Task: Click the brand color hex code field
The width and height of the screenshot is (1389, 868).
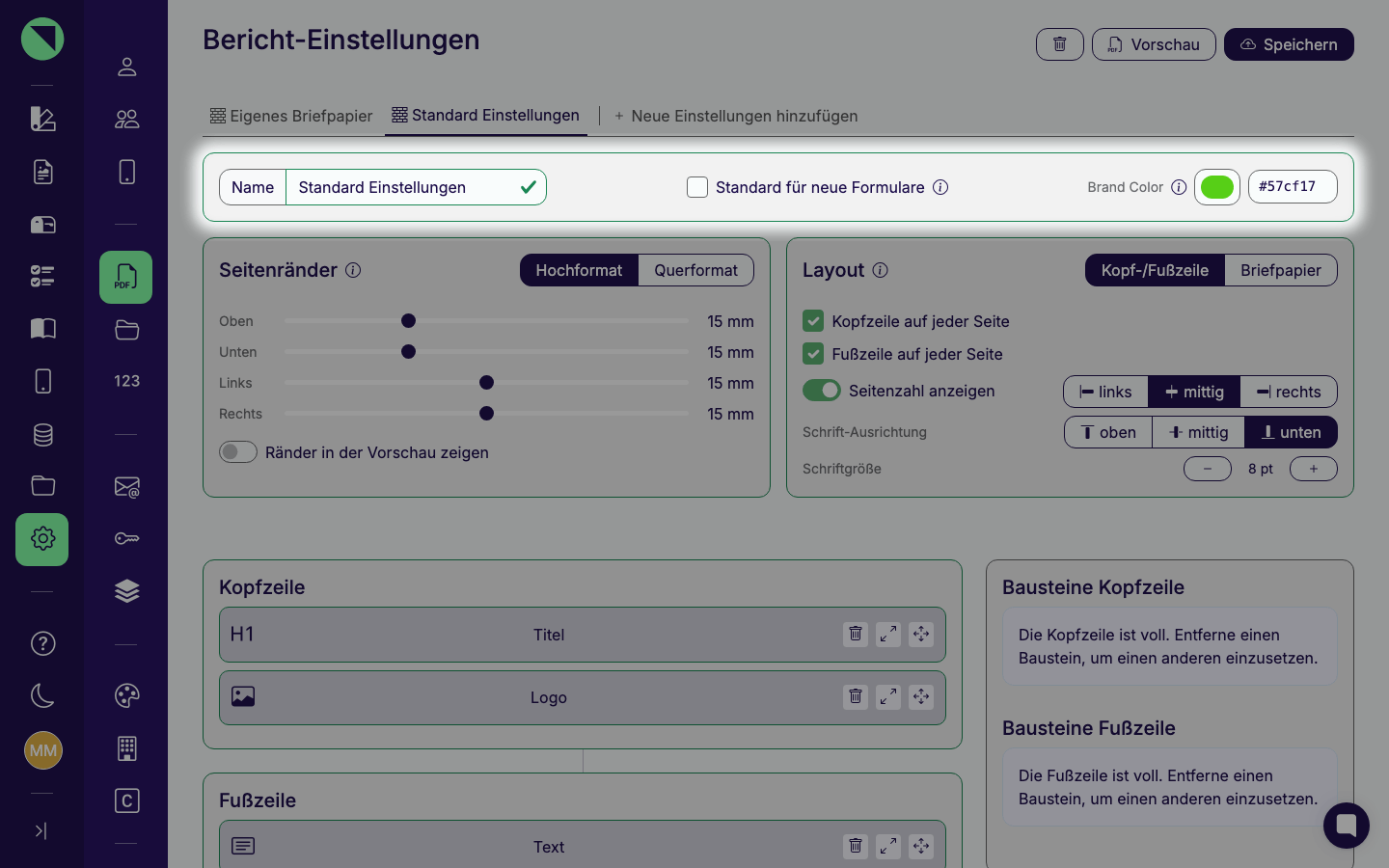Action: coord(1293,187)
